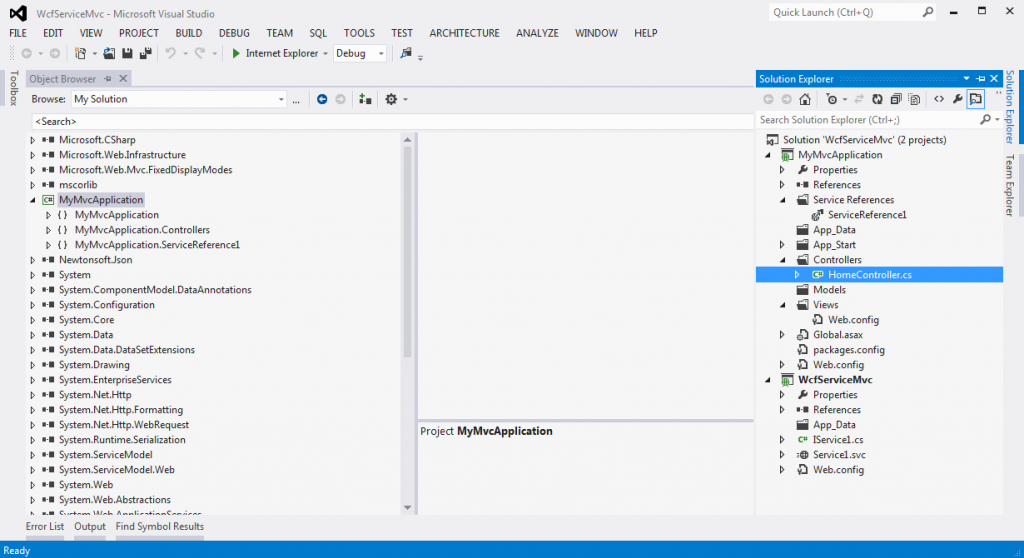
Task: Open the DEBUG menu
Action: point(234,33)
